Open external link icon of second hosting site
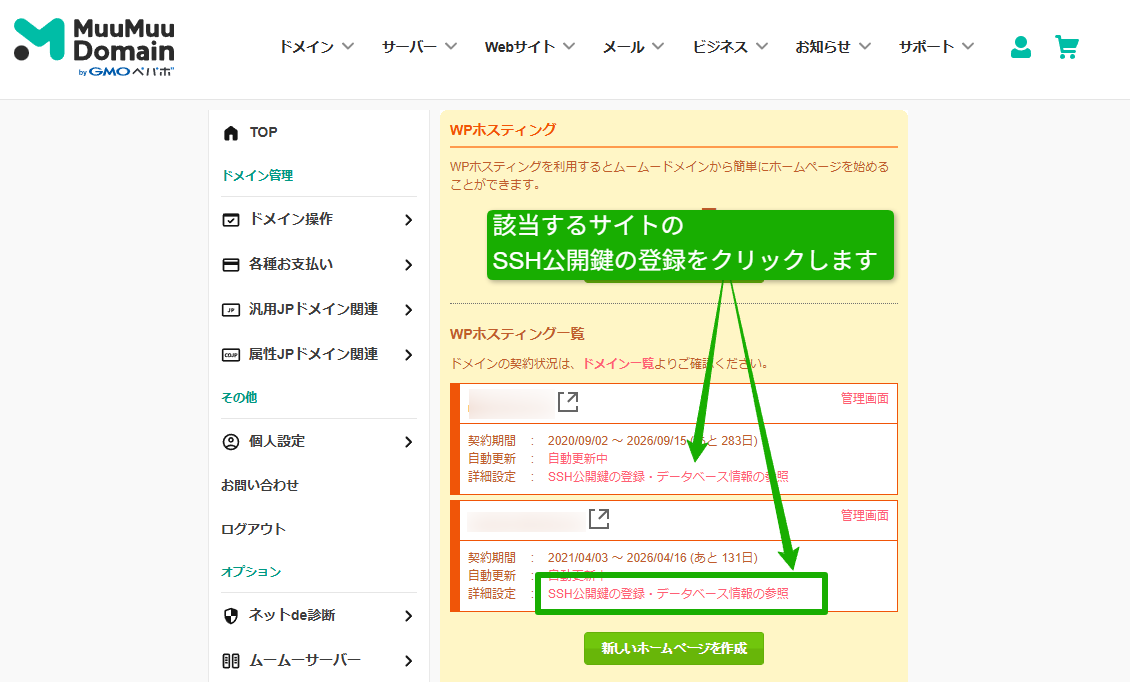1130x682 pixels. click(599, 519)
